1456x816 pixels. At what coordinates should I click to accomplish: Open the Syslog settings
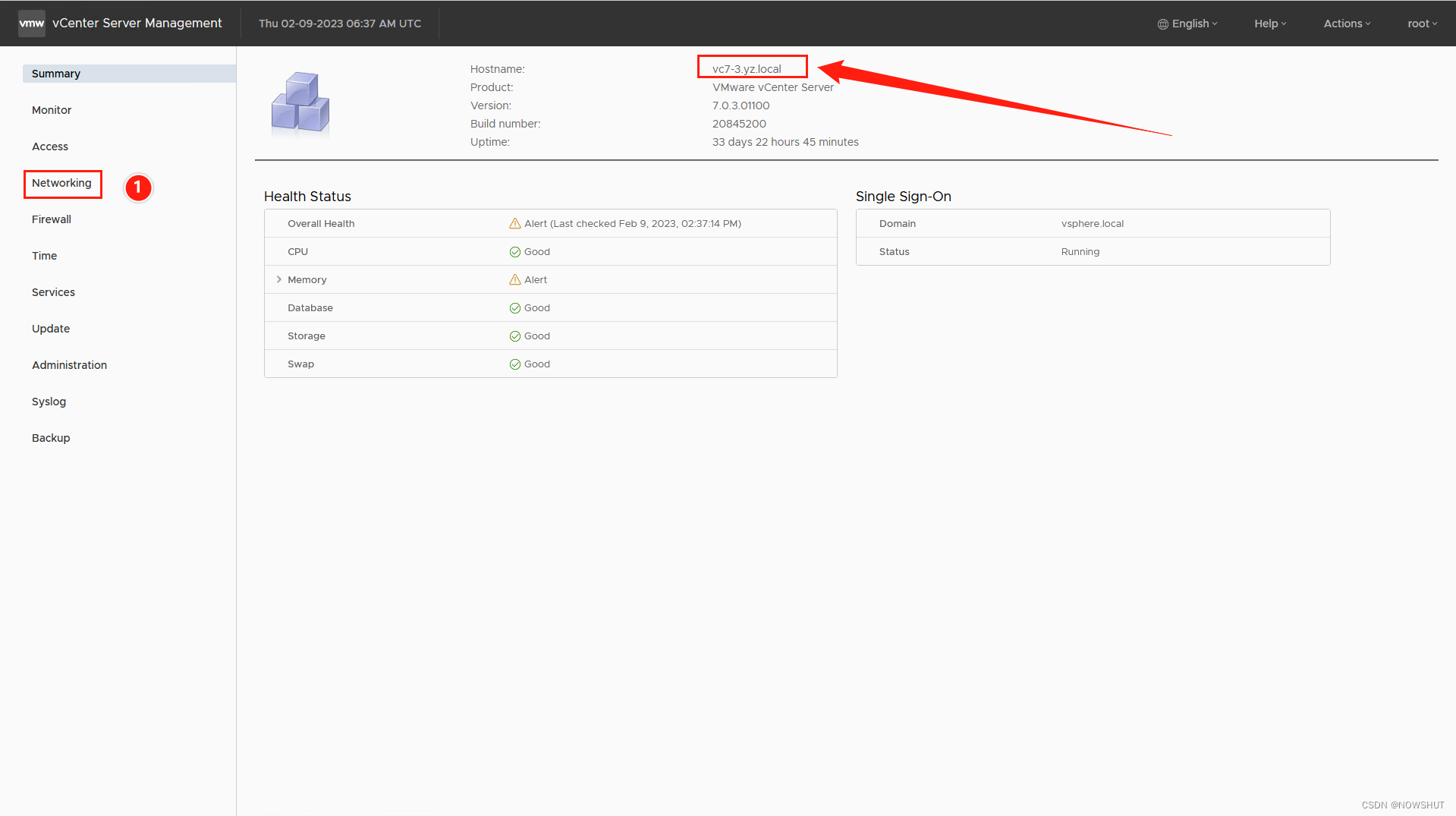tap(49, 402)
